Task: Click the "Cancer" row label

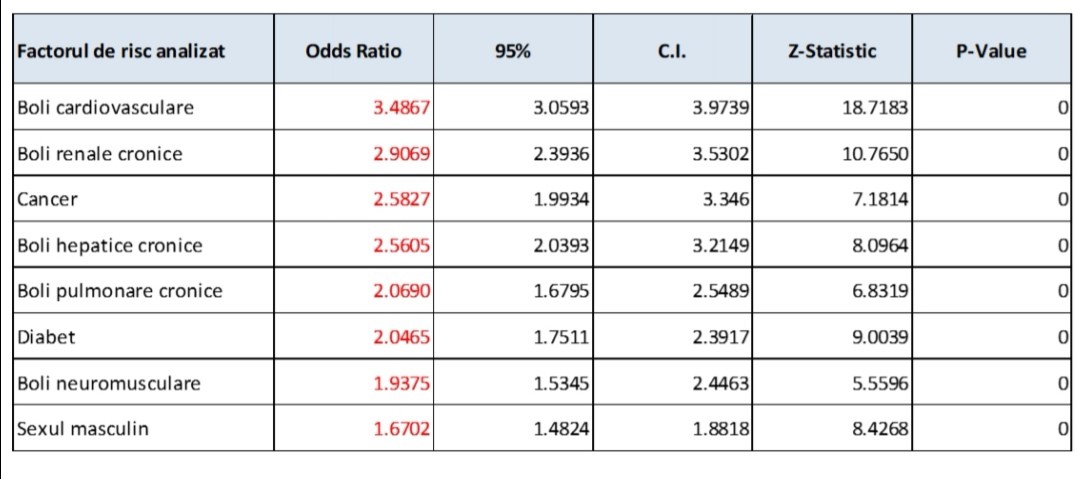Action: pyautogui.click(x=47, y=199)
